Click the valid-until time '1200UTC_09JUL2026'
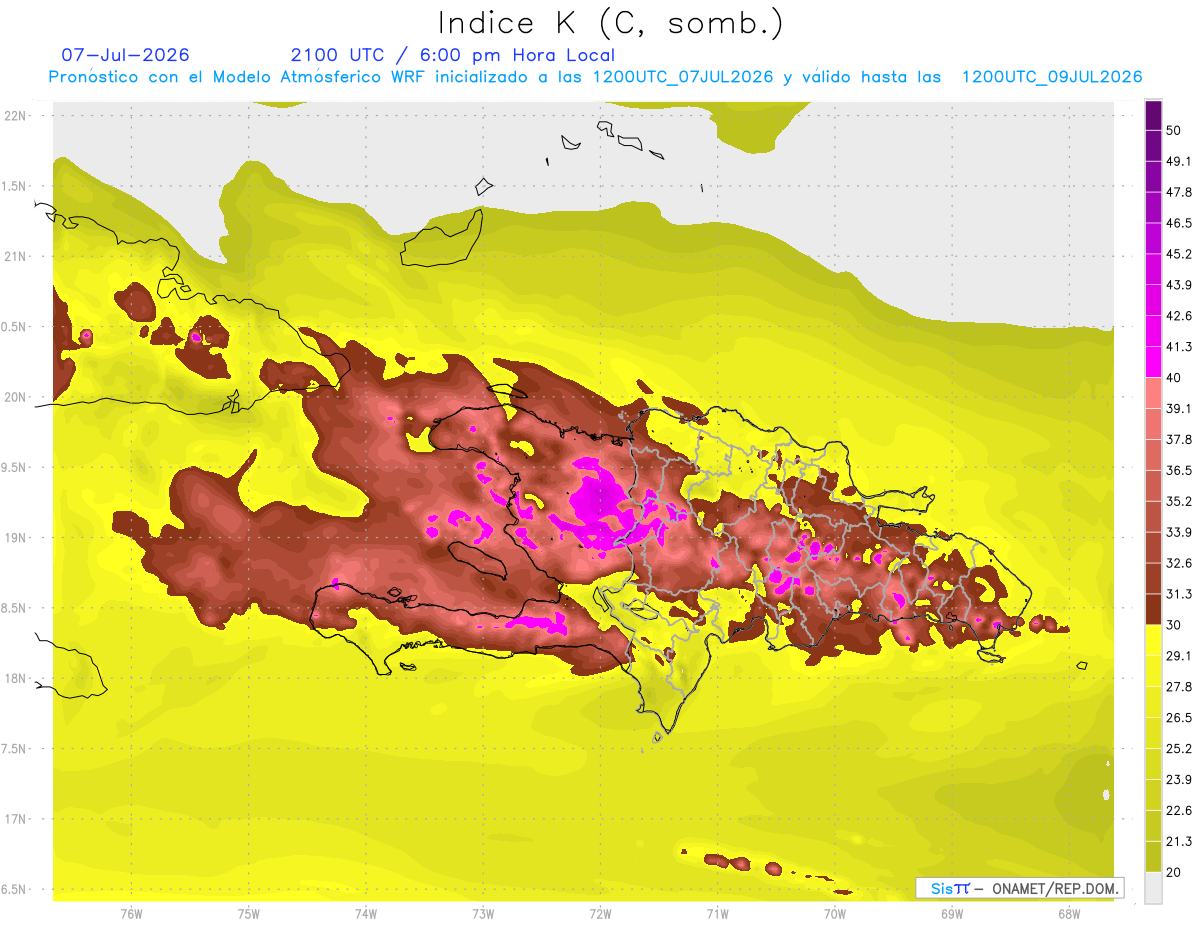The image size is (1200, 927). (1052, 77)
